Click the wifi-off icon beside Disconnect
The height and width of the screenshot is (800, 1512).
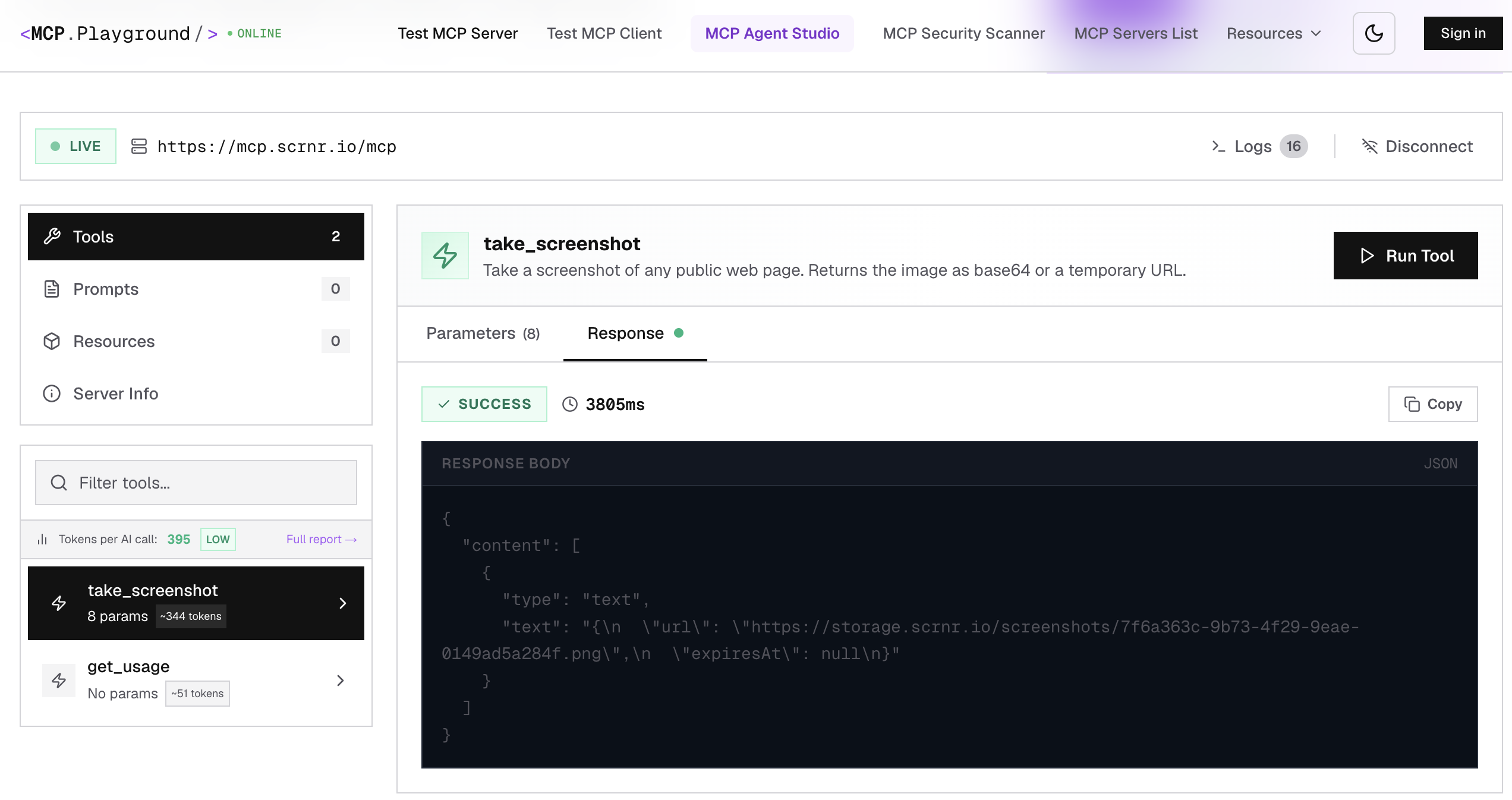pos(1369,146)
